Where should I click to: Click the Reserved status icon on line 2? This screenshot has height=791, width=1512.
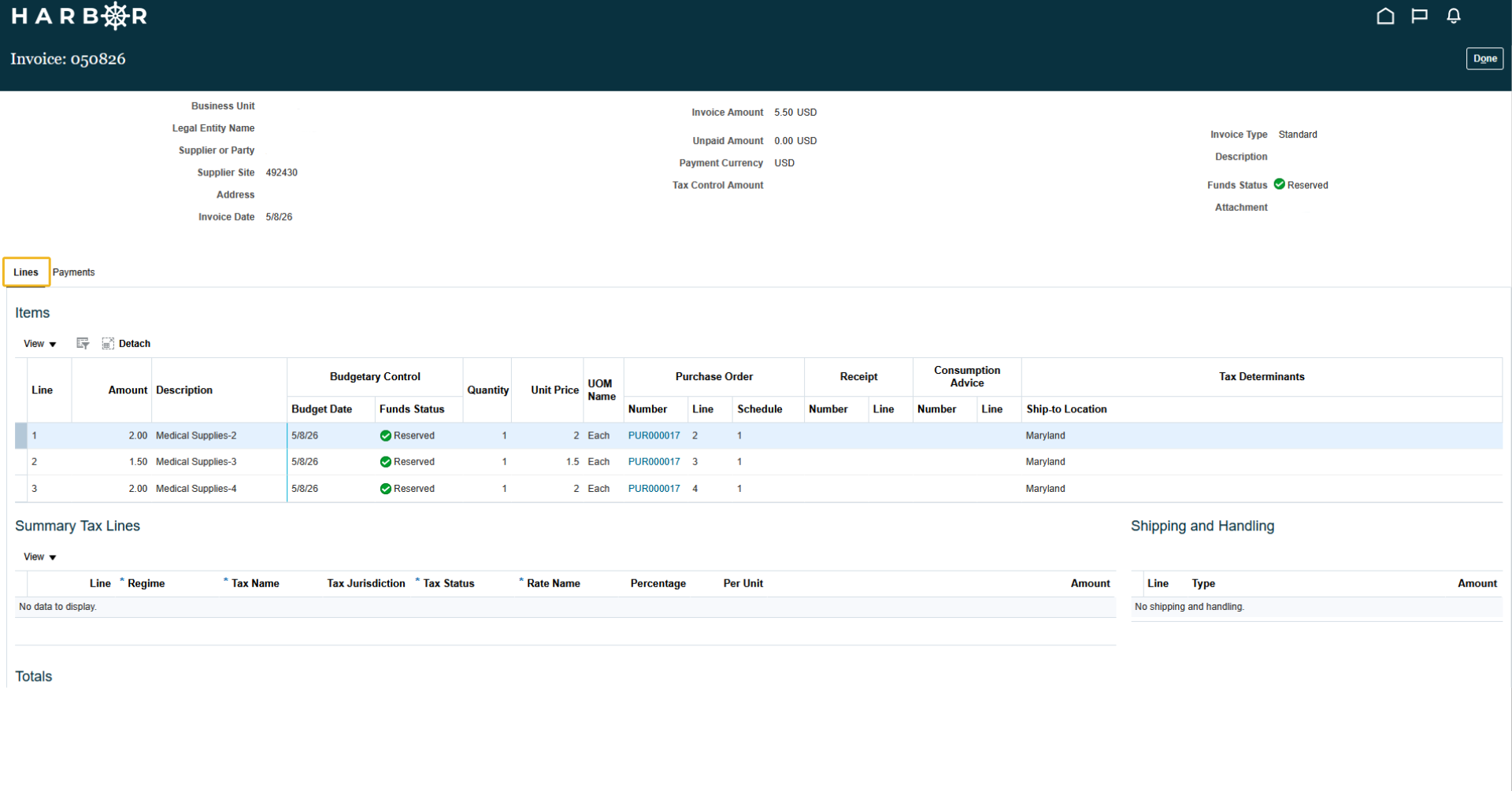pyautogui.click(x=386, y=462)
